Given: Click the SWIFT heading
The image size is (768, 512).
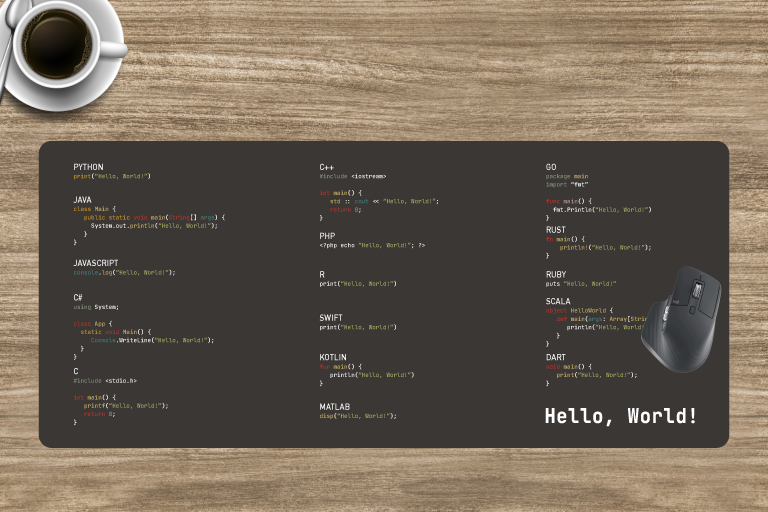Looking at the screenshot, I should click(x=331, y=318).
